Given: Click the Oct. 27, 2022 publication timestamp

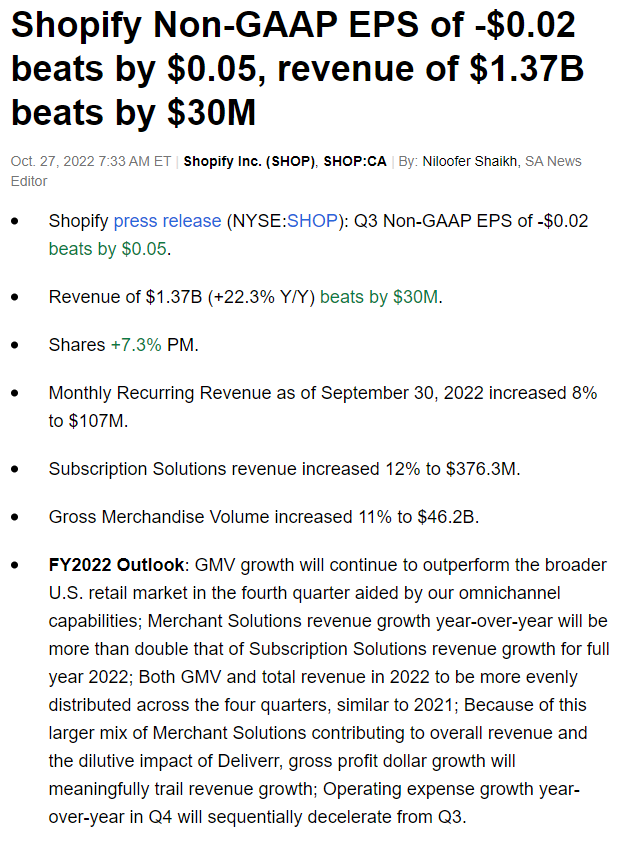Looking at the screenshot, I should click(91, 161).
